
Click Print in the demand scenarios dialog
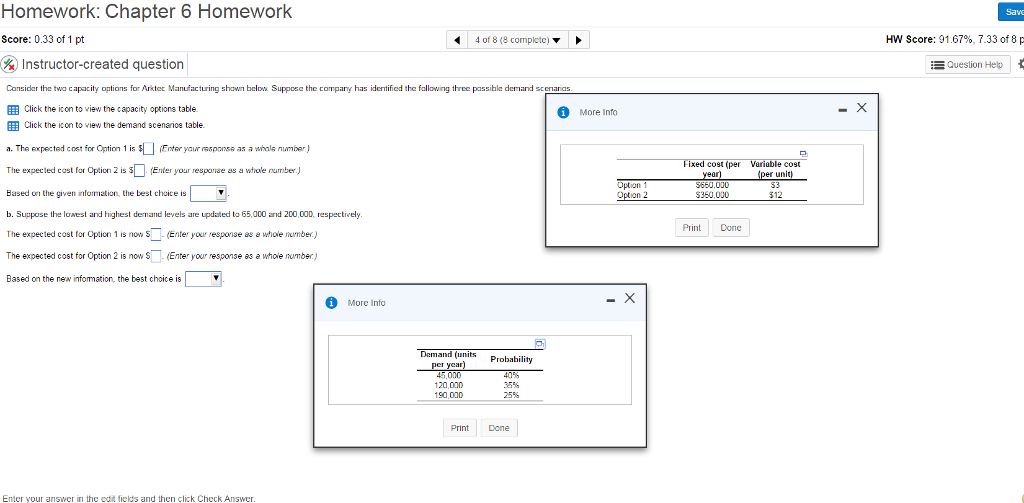(x=459, y=428)
